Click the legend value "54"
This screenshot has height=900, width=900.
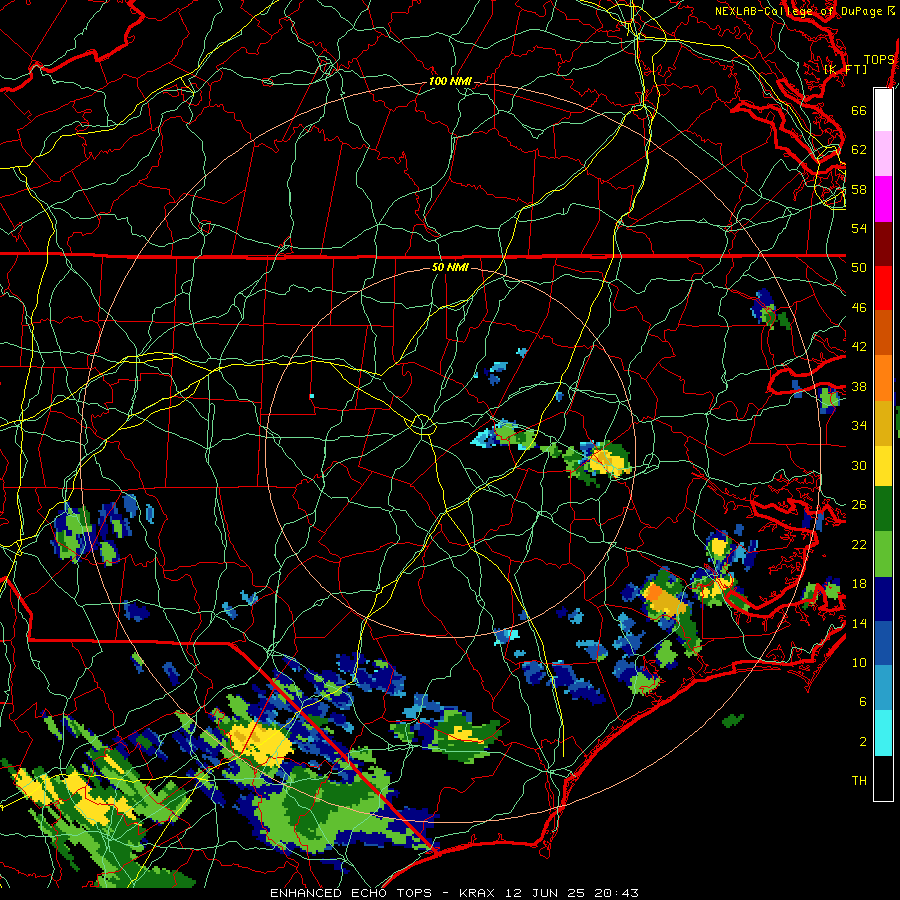coord(859,228)
